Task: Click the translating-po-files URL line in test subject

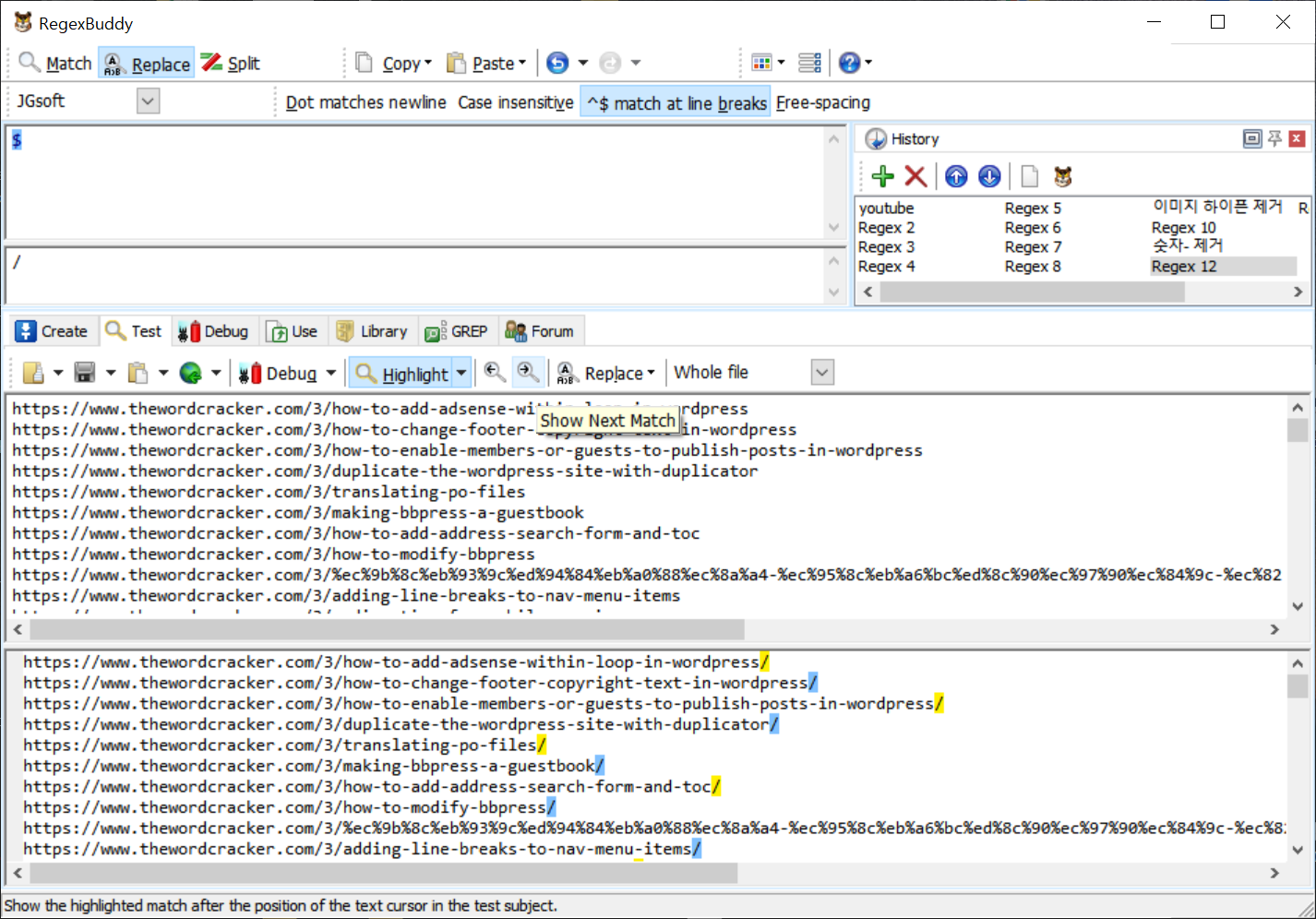Action: pos(269,492)
